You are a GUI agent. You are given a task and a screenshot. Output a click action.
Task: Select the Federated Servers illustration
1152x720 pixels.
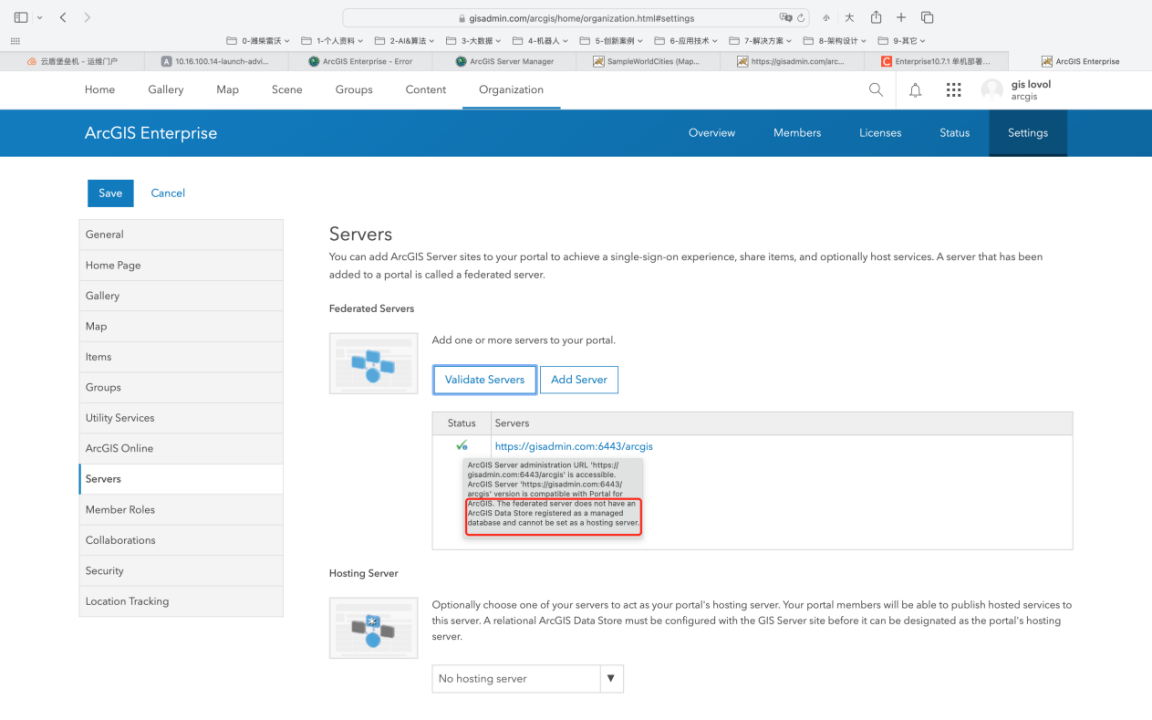(373, 363)
